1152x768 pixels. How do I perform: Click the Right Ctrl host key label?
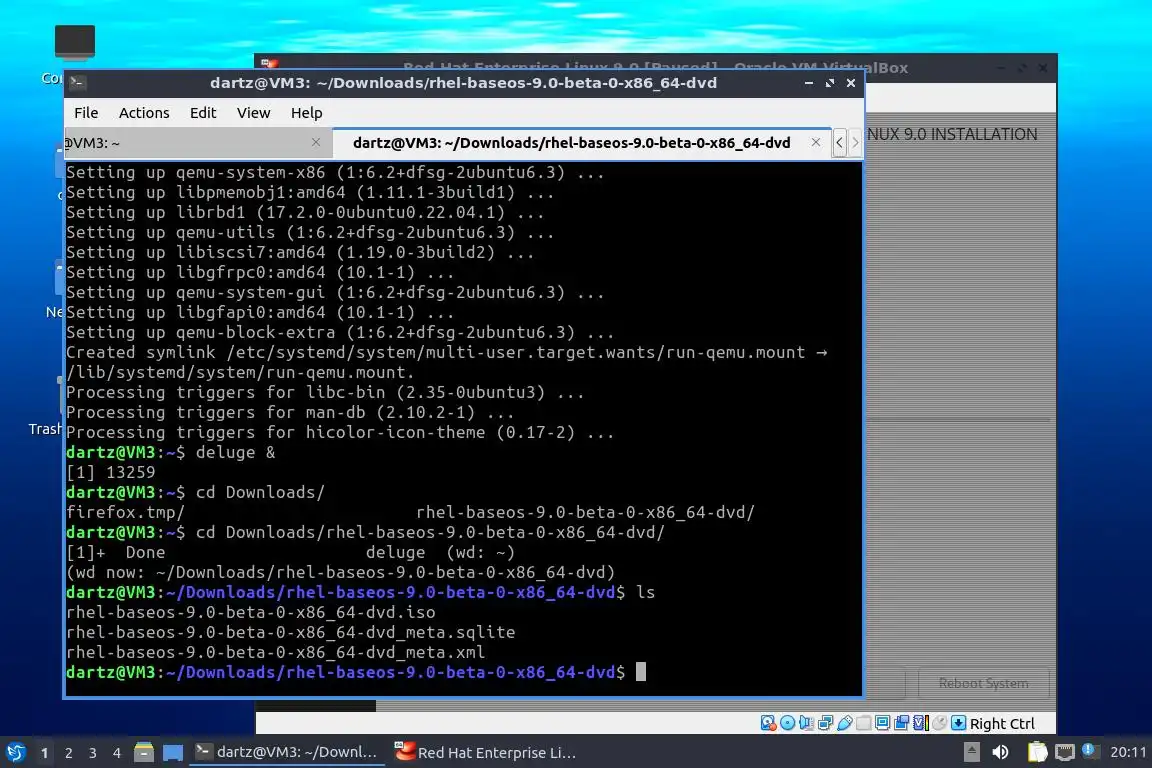click(x=1002, y=724)
